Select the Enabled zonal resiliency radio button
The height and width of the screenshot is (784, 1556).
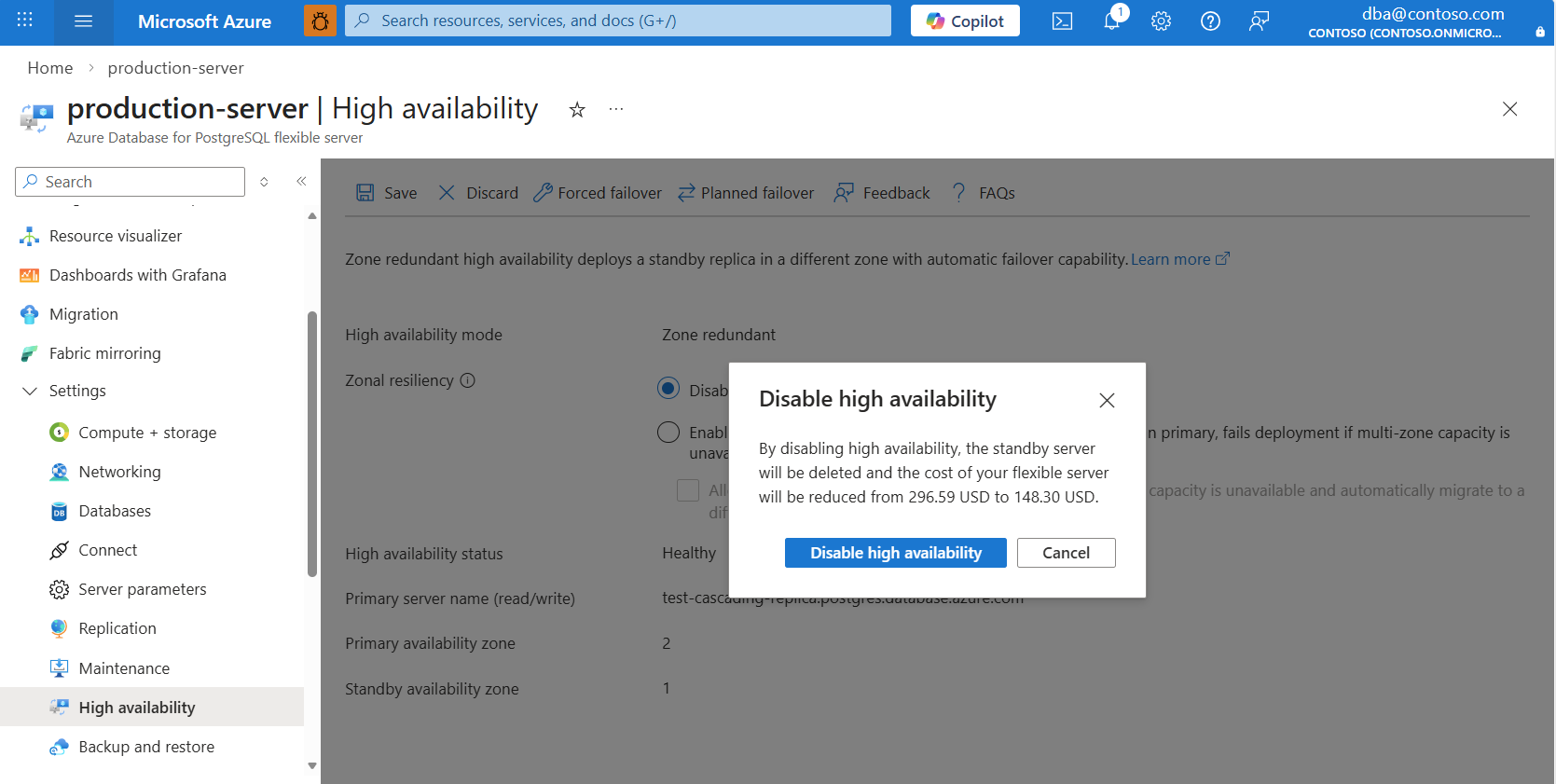point(668,433)
